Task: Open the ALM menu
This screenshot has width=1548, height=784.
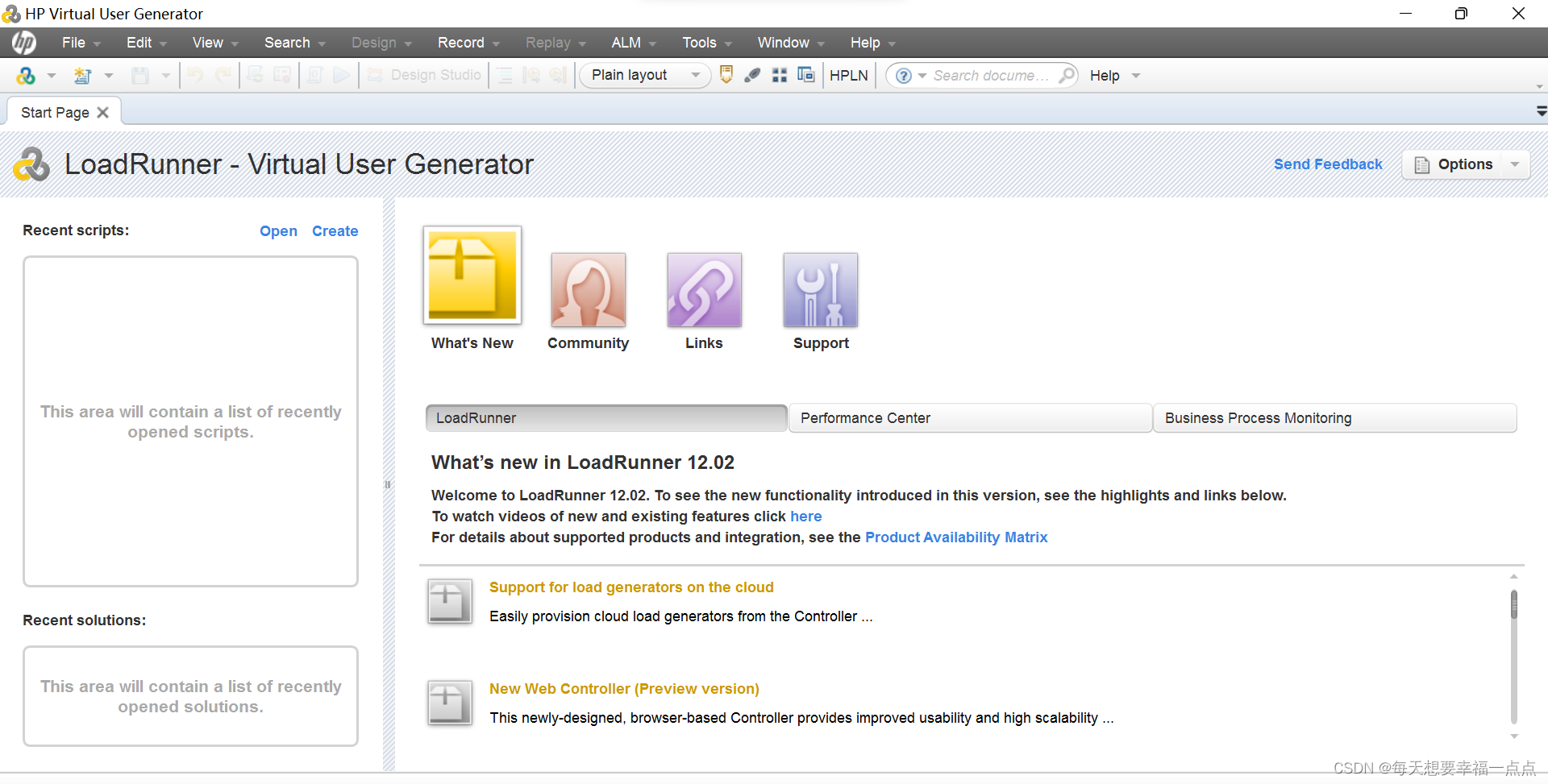Action: (633, 43)
